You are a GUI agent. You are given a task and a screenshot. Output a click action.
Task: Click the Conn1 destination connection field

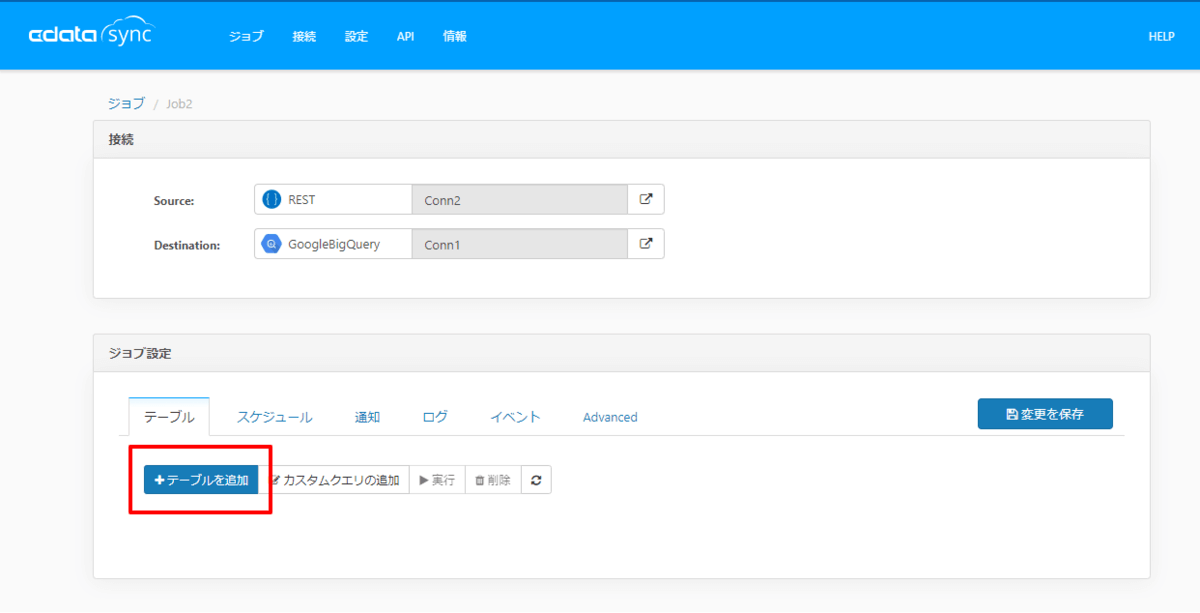pyautogui.click(x=519, y=244)
